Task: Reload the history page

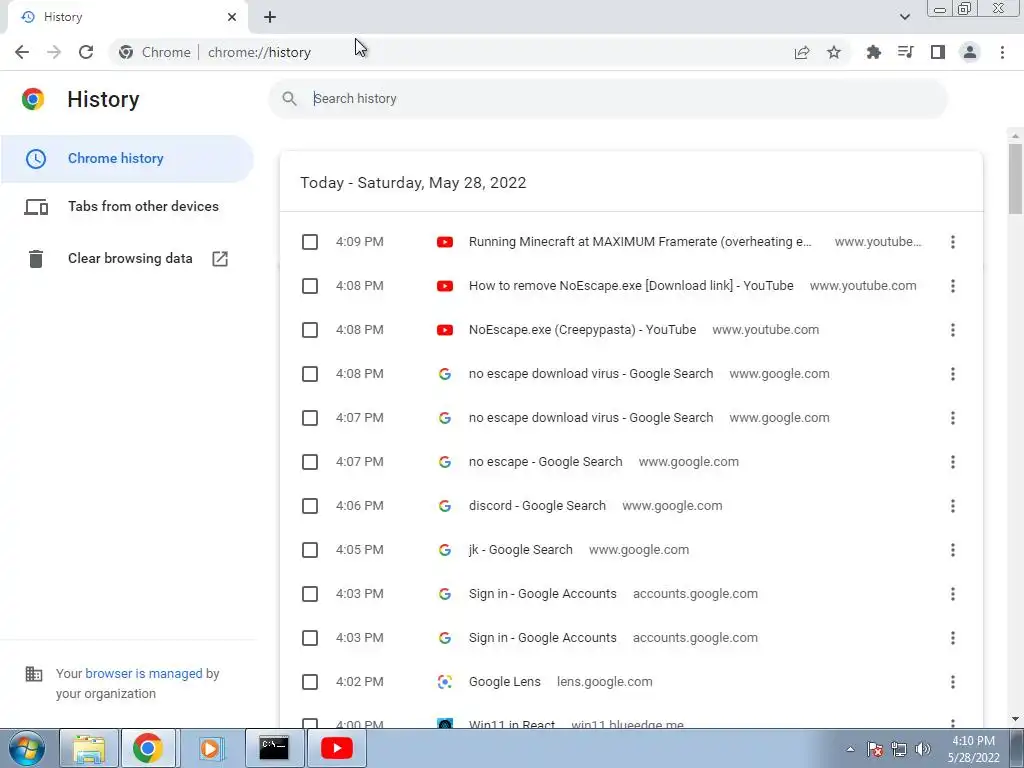Action: pos(86,52)
